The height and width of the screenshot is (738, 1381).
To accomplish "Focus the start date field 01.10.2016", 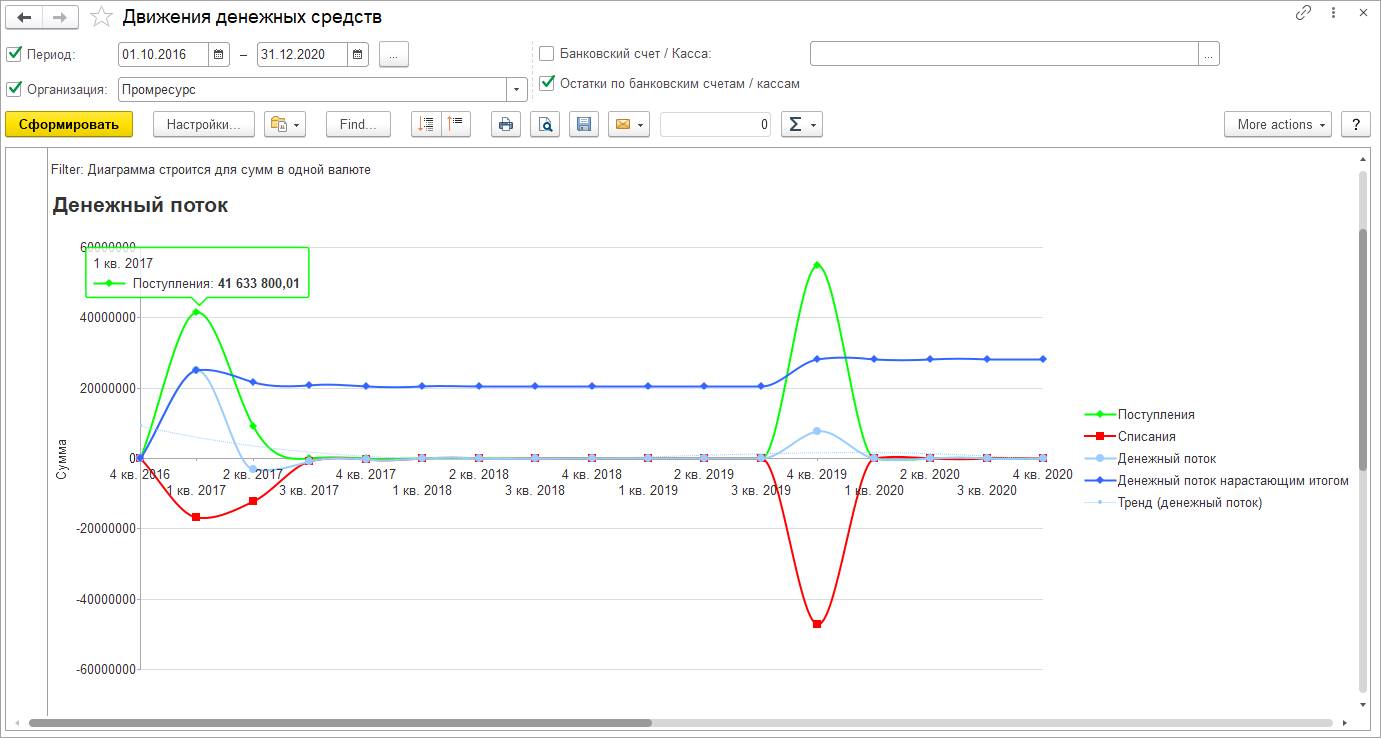I will point(164,54).
